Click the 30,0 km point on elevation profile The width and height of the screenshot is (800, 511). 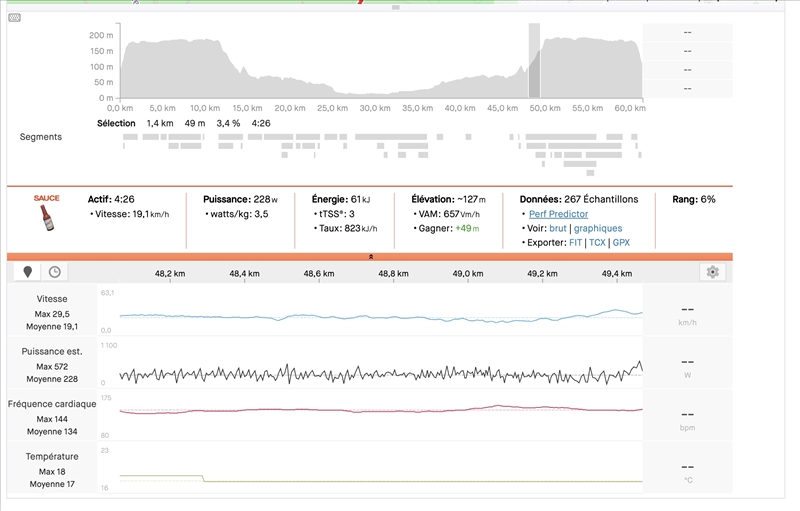click(375, 95)
